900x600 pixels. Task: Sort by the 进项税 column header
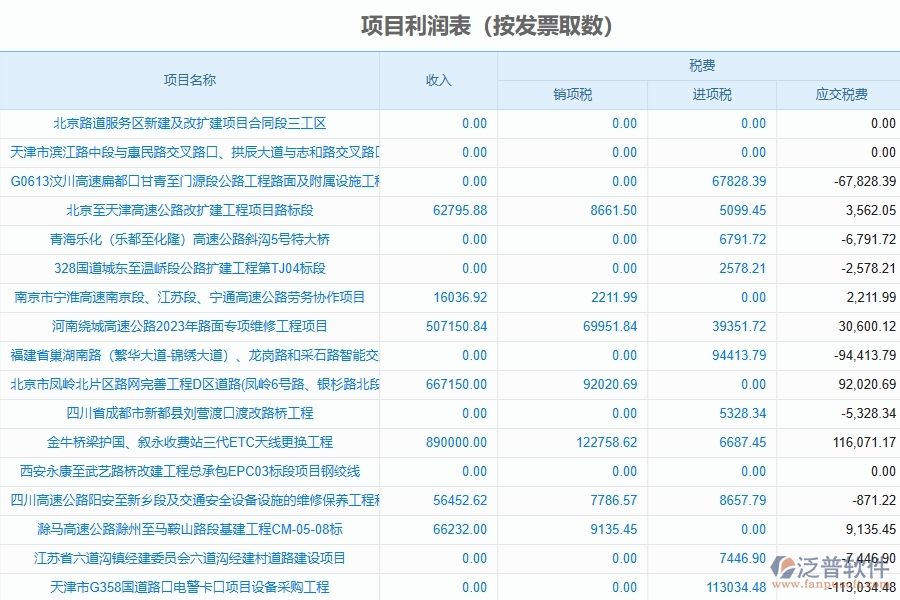coord(713,94)
